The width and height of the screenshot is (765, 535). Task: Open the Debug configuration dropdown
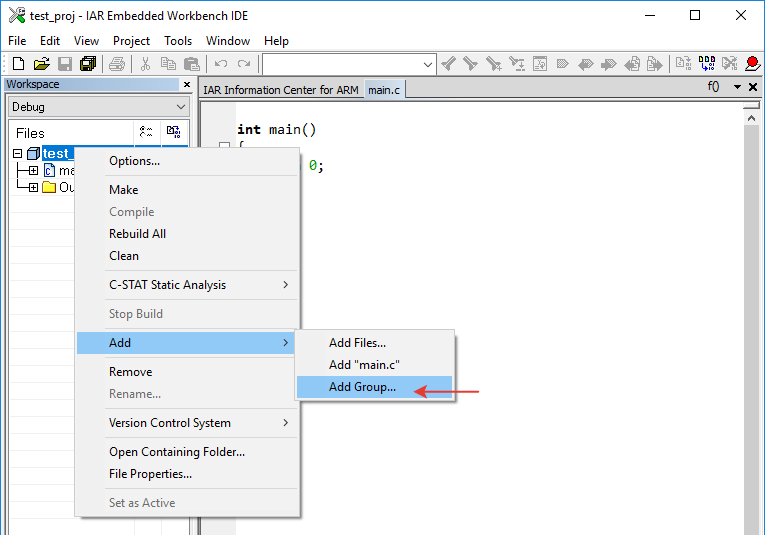(x=180, y=107)
